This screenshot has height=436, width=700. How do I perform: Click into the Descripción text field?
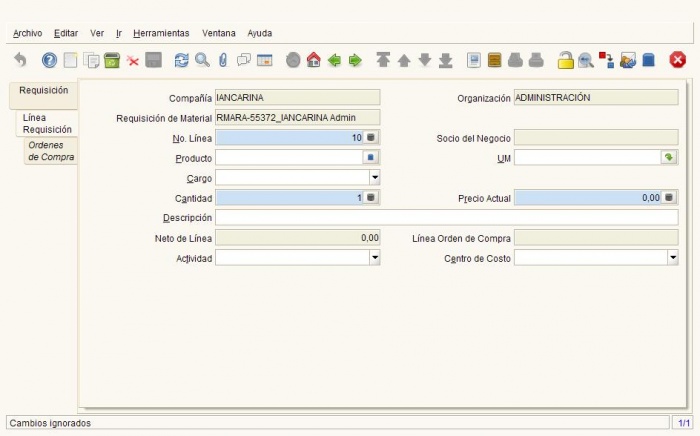pos(447,218)
